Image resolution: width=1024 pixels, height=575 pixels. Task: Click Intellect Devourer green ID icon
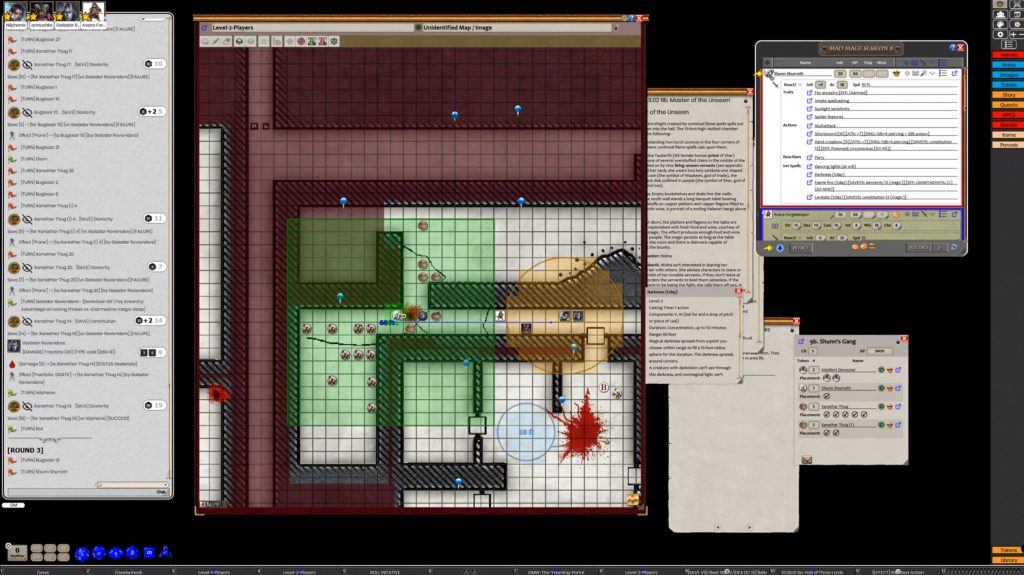point(881,370)
